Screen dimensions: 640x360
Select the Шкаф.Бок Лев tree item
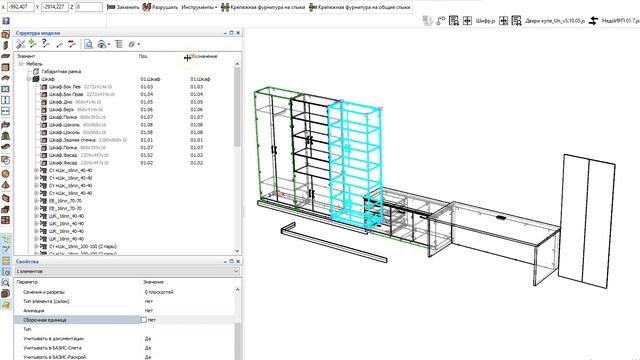65,87
